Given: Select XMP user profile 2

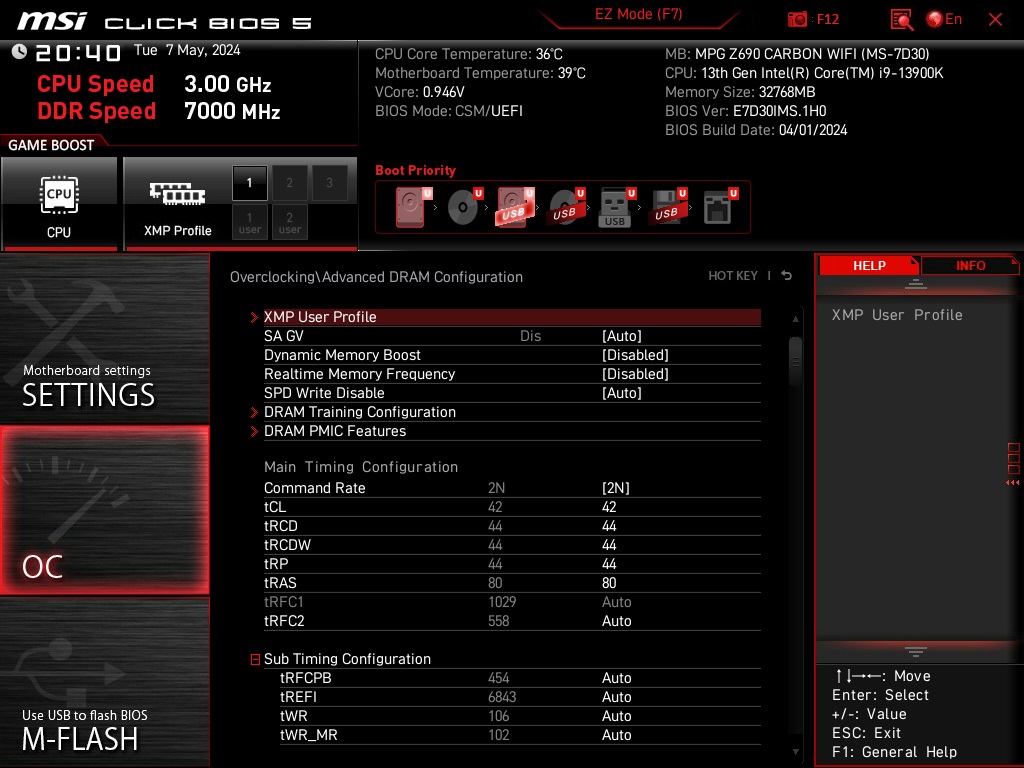Looking at the screenshot, I should (289, 223).
